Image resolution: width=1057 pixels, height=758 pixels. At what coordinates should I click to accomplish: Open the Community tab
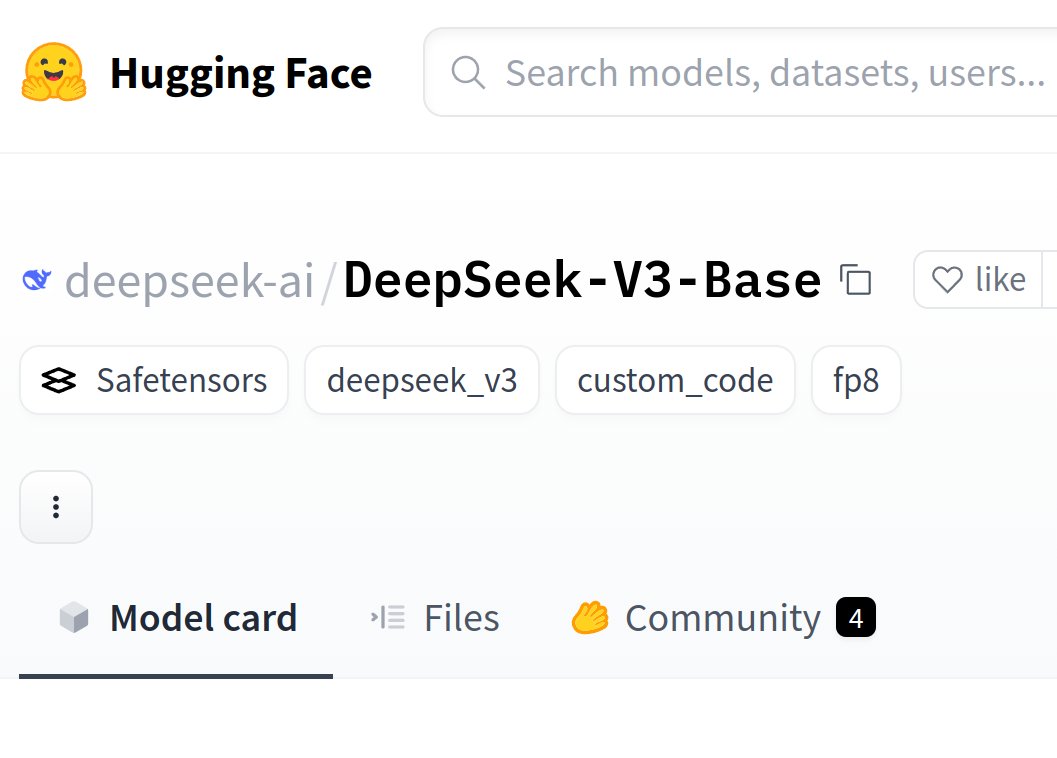coord(723,618)
